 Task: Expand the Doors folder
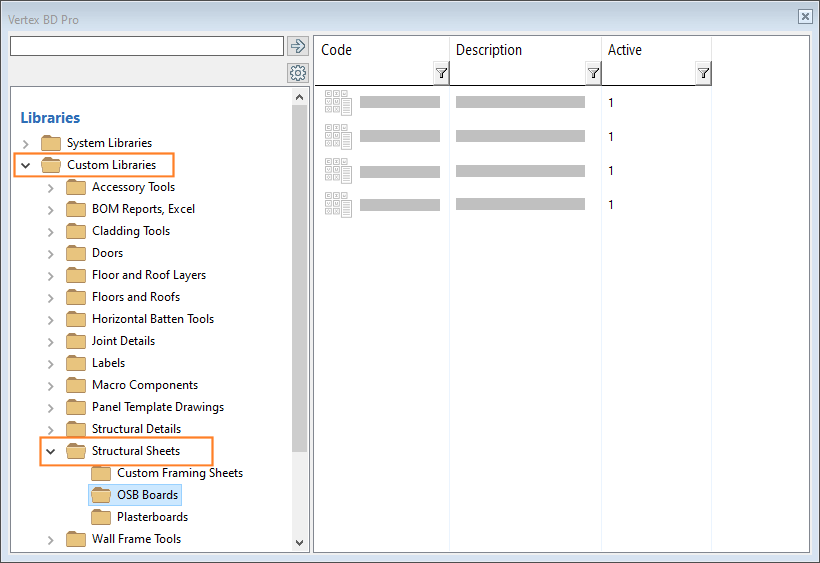[51, 254]
